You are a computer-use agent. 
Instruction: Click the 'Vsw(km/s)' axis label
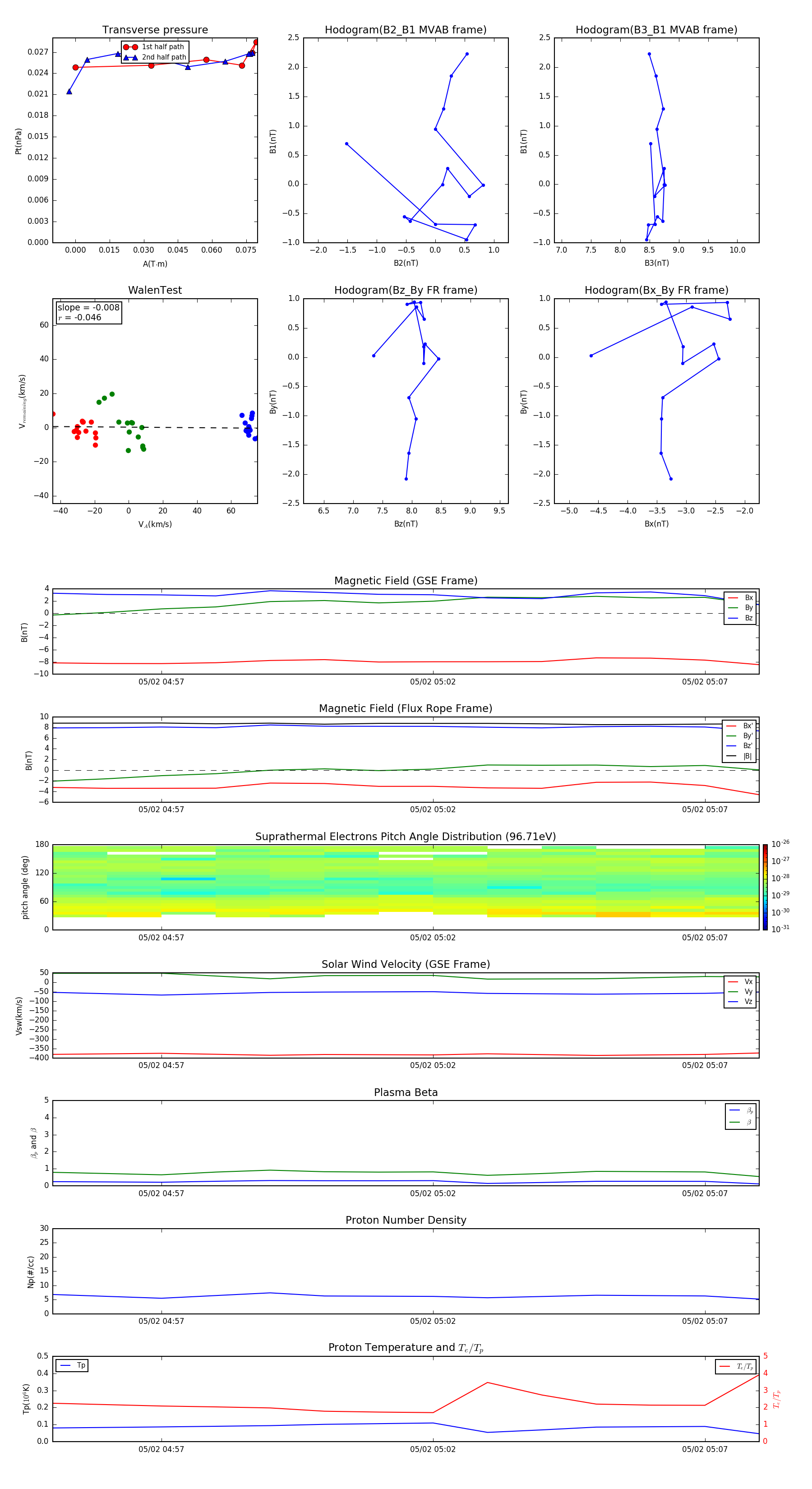[19, 1016]
